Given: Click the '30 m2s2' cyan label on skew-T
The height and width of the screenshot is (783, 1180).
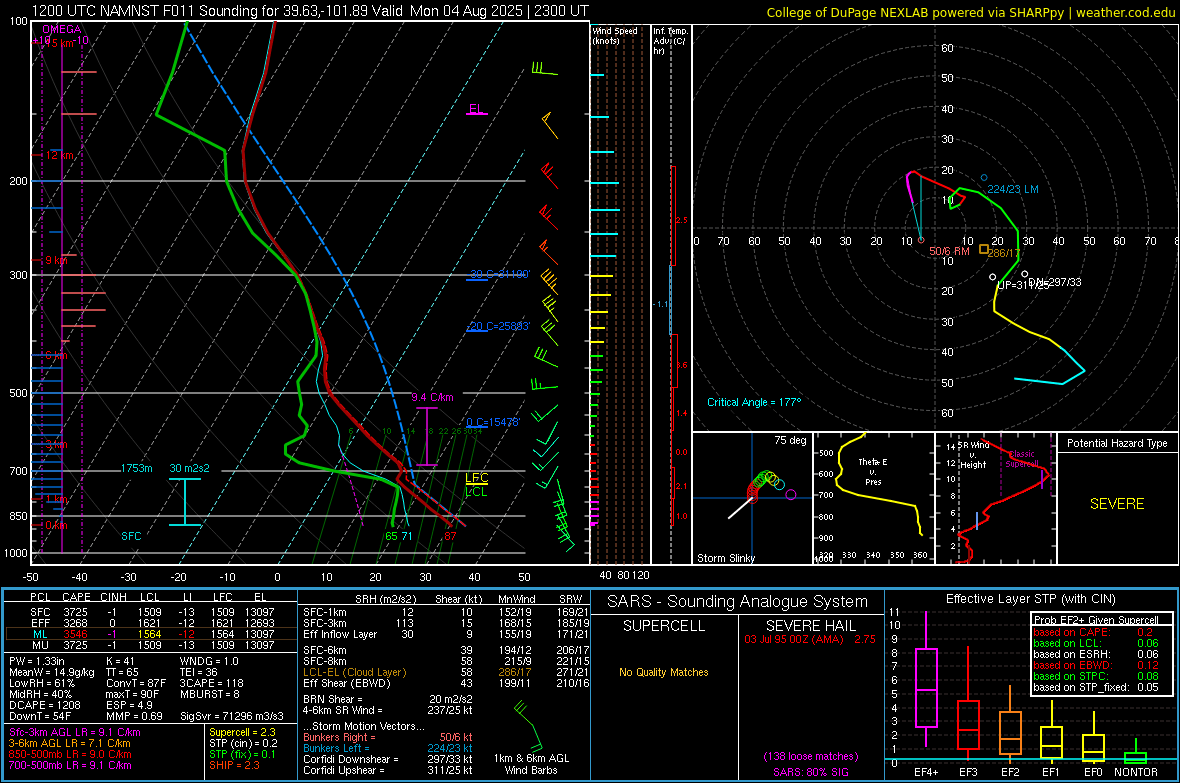Looking at the screenshot, I should click(x=189, y=468).
